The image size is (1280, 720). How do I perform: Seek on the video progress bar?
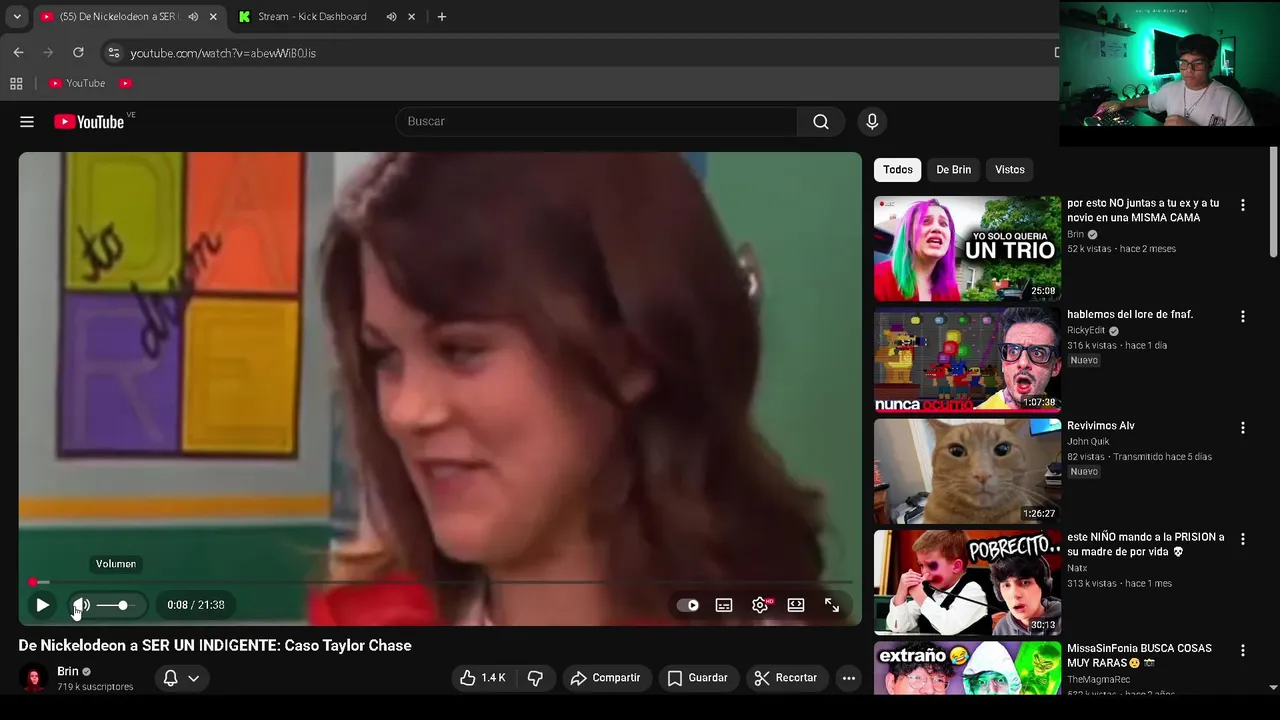[440, 582]
